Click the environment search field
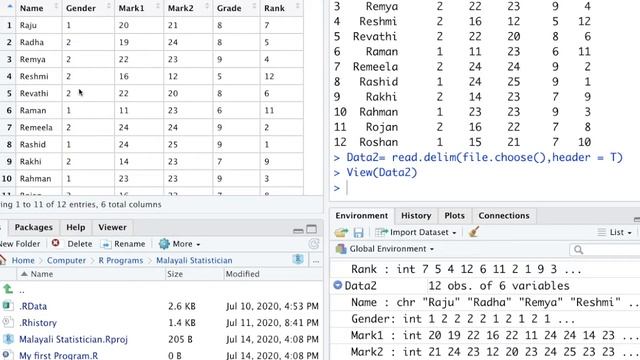The image size is (640, 360). pyautogui.click(x=605, y=249)
